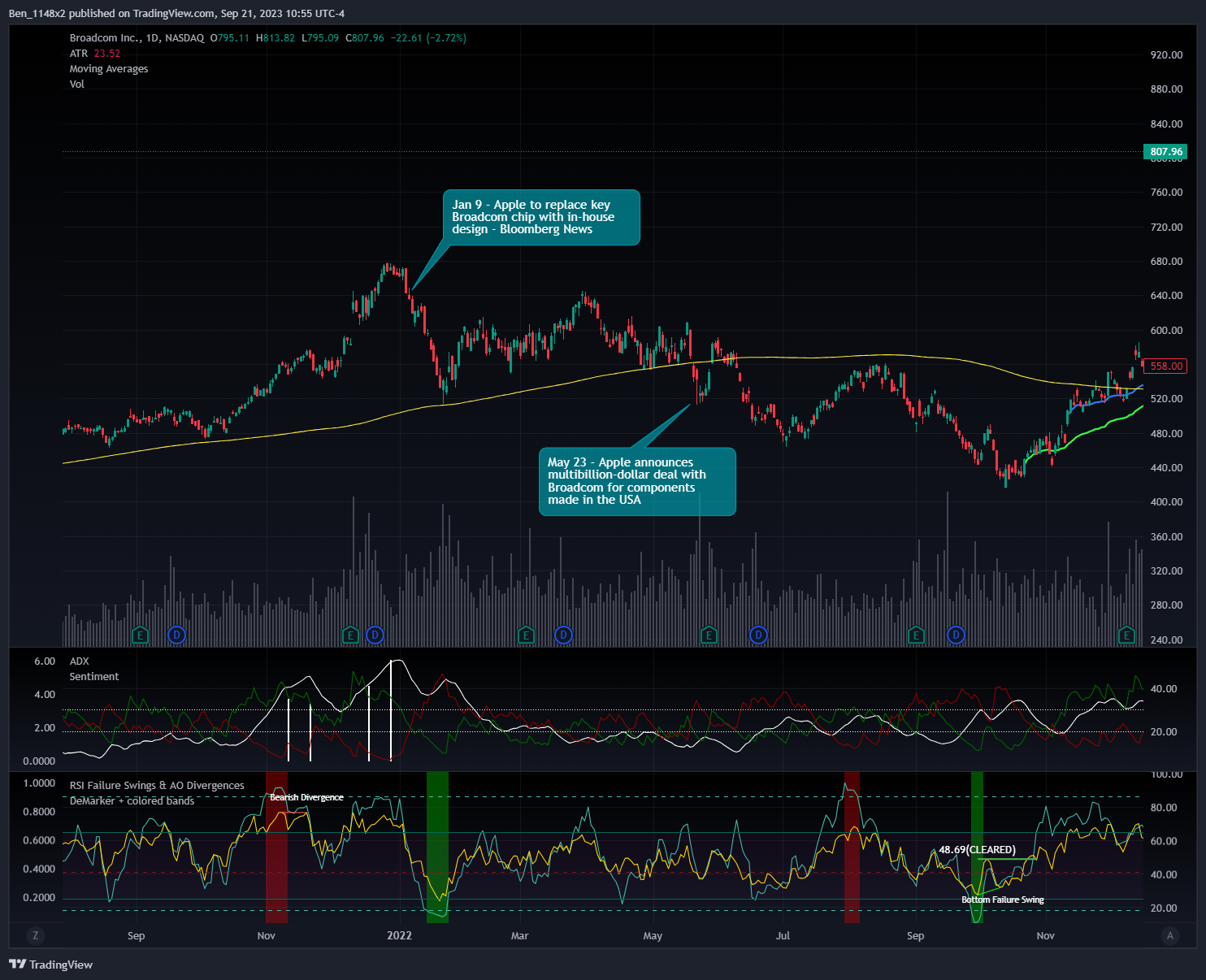This screenshot has width=1206, height=980.
Task: Click the green 807.96 price label
Action: point(1166,151)
